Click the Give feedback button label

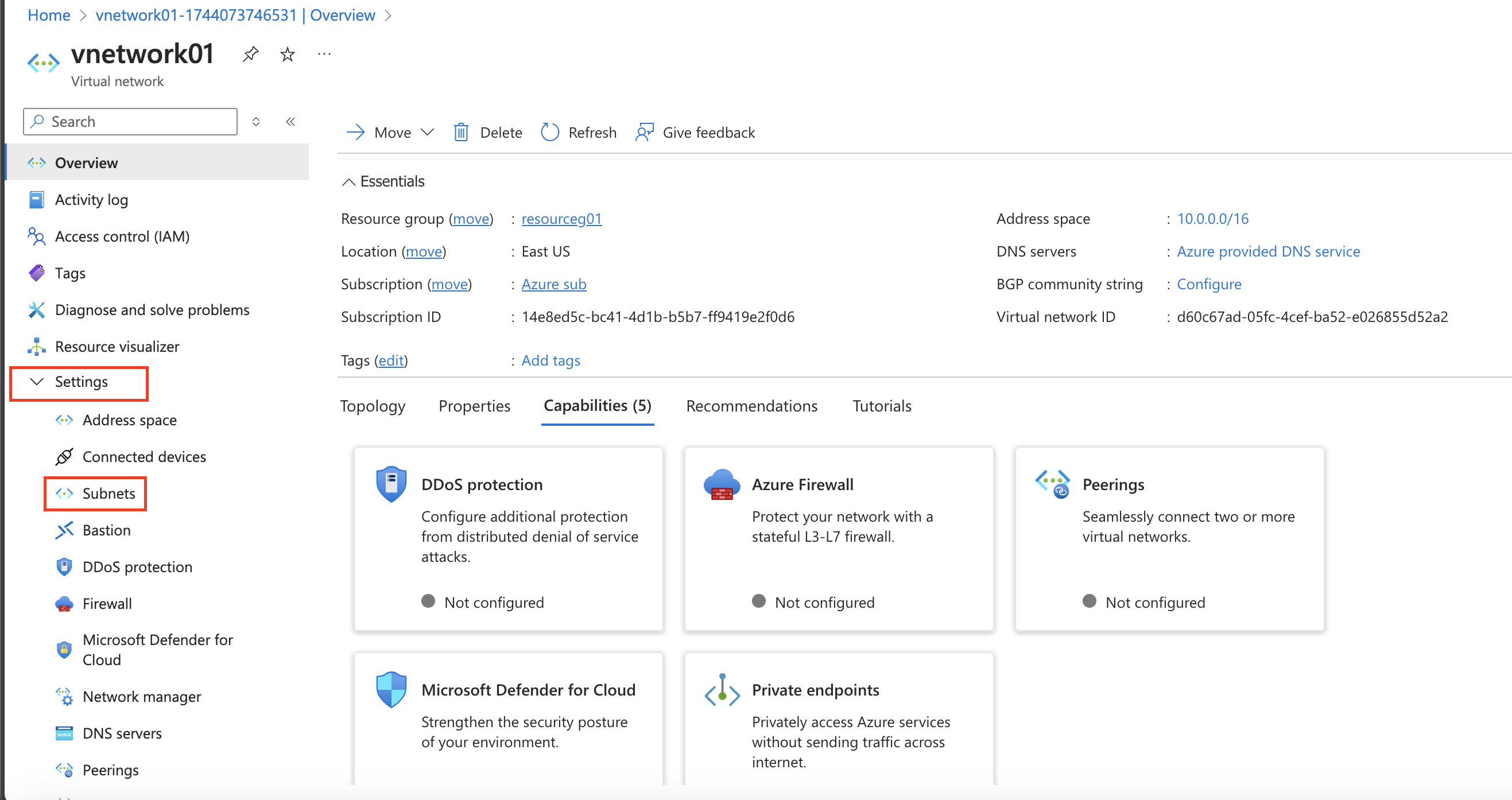[x=708, y=133]
